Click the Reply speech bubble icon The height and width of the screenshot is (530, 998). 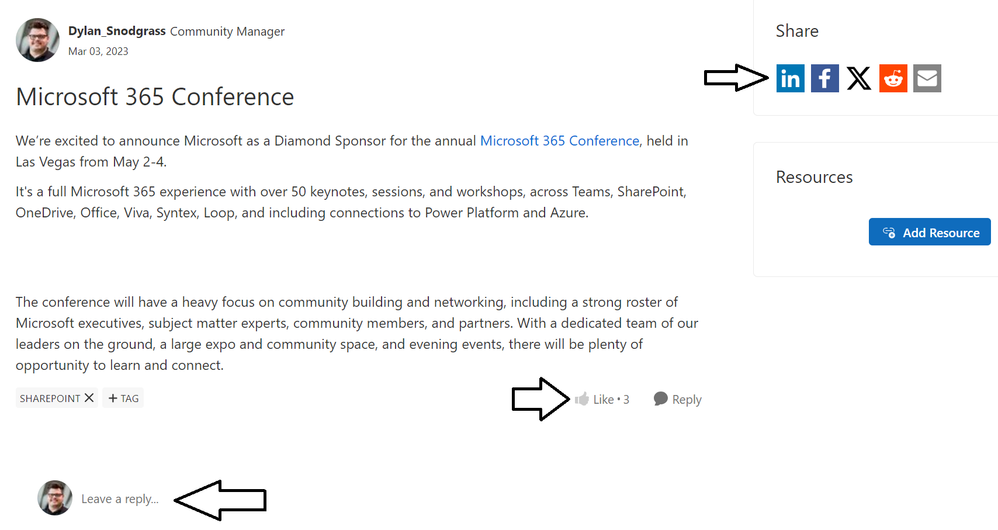click(660, 399)
